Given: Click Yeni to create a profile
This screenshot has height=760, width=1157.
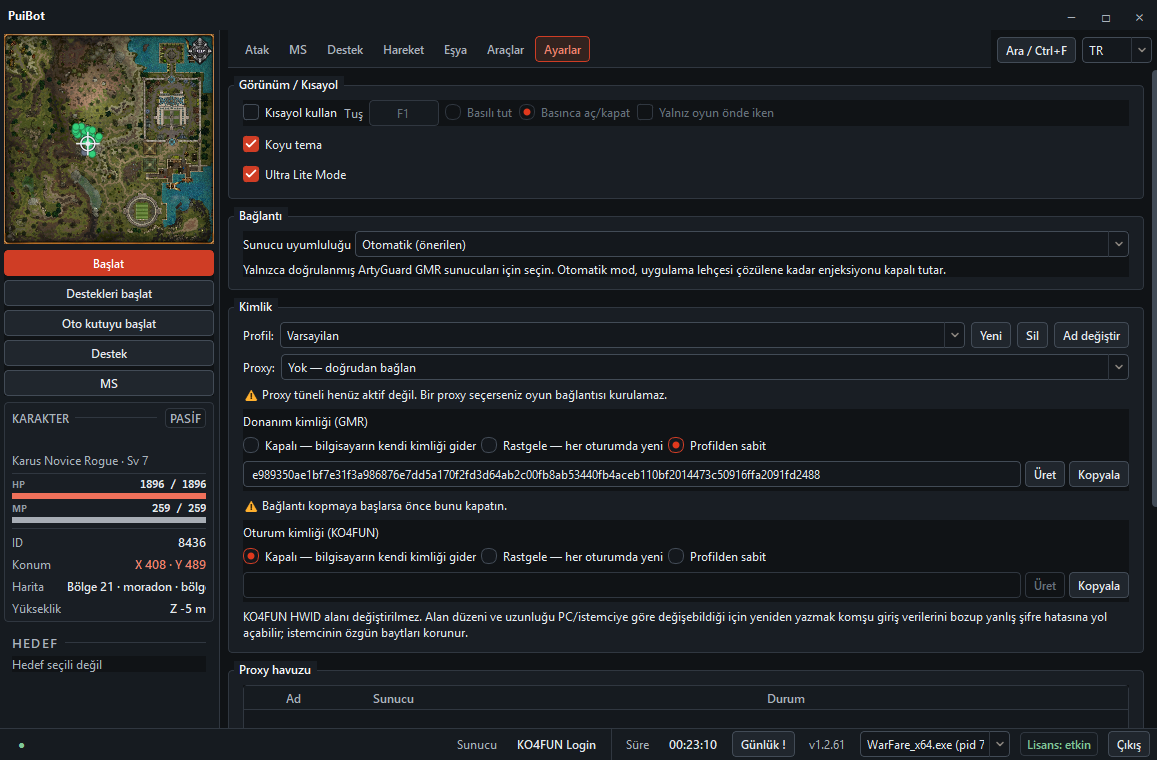Looking at the screenshot, I should [991, 336].
